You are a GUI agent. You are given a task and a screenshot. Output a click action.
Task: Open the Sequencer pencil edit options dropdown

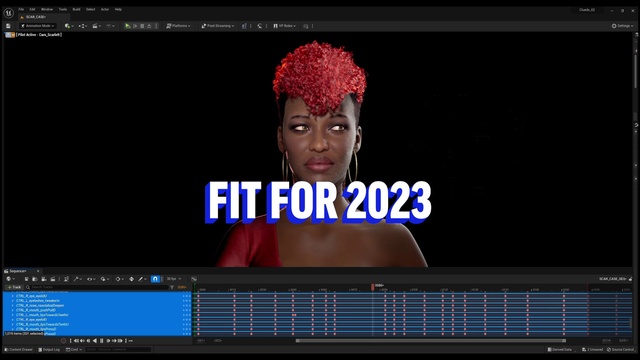click(x=142, y=279)
